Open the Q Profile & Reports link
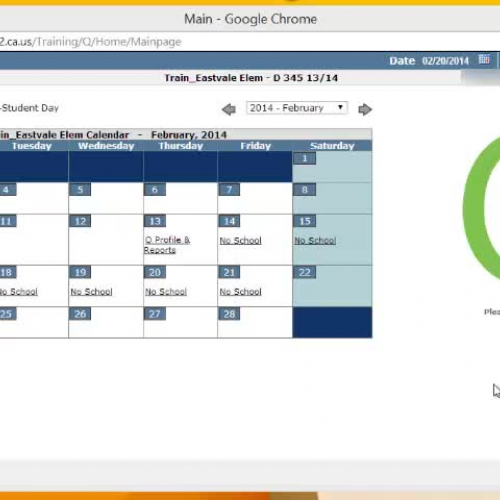Screen dimensions: 500x500 coord(167,245)
